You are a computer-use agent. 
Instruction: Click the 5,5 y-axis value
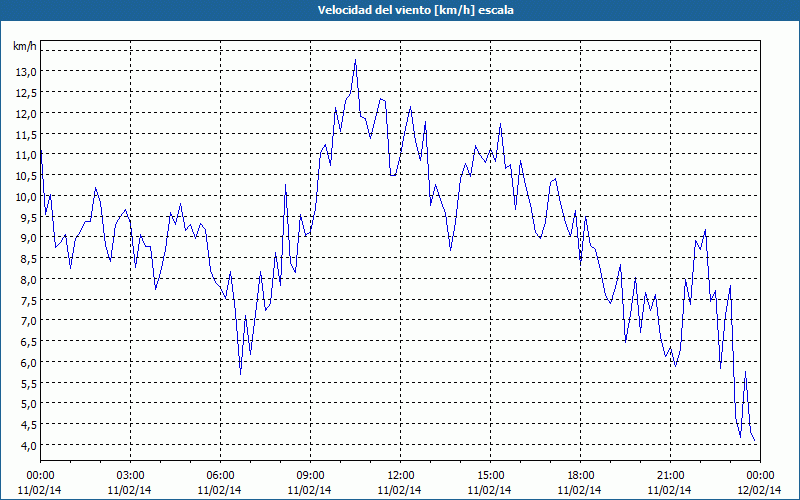coord(29,383)
